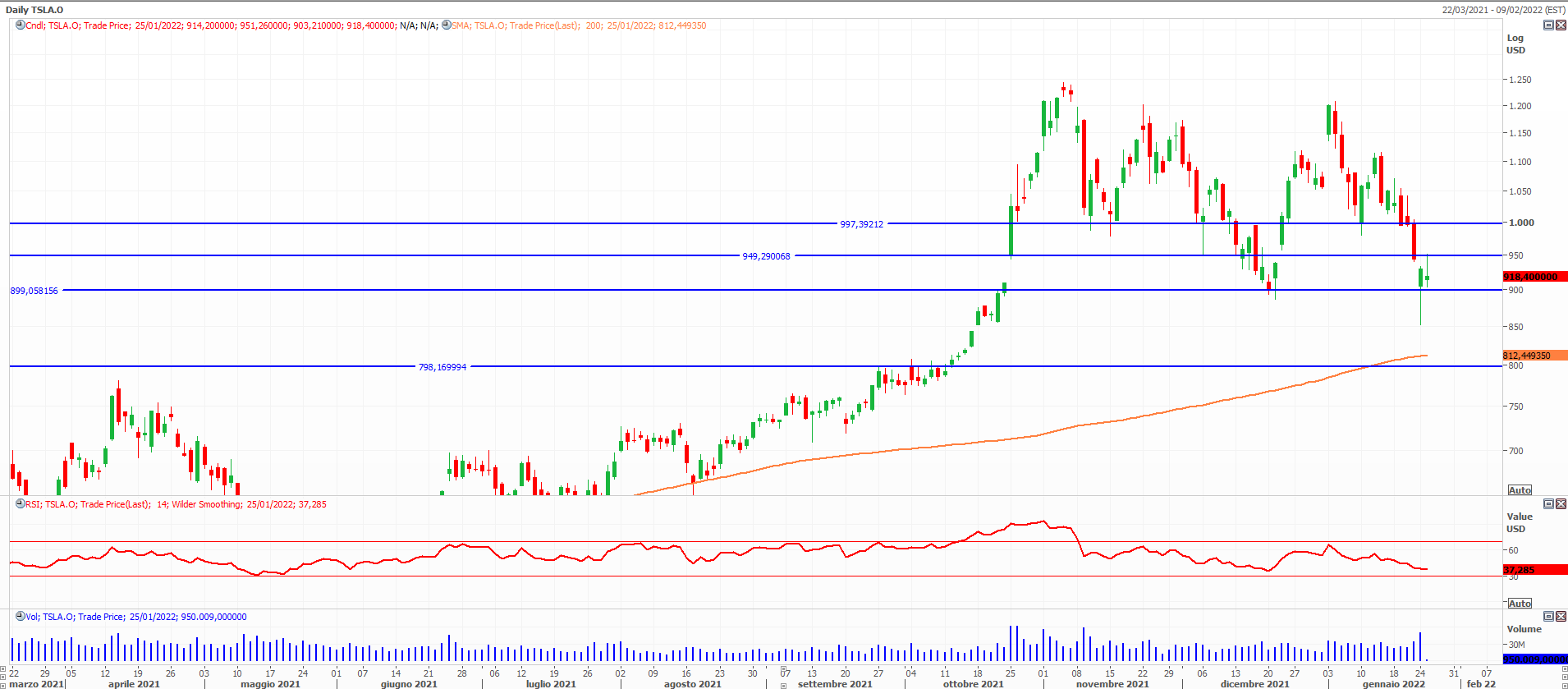Open the Daily TSLA.O chart title

(x=34, y=10)
